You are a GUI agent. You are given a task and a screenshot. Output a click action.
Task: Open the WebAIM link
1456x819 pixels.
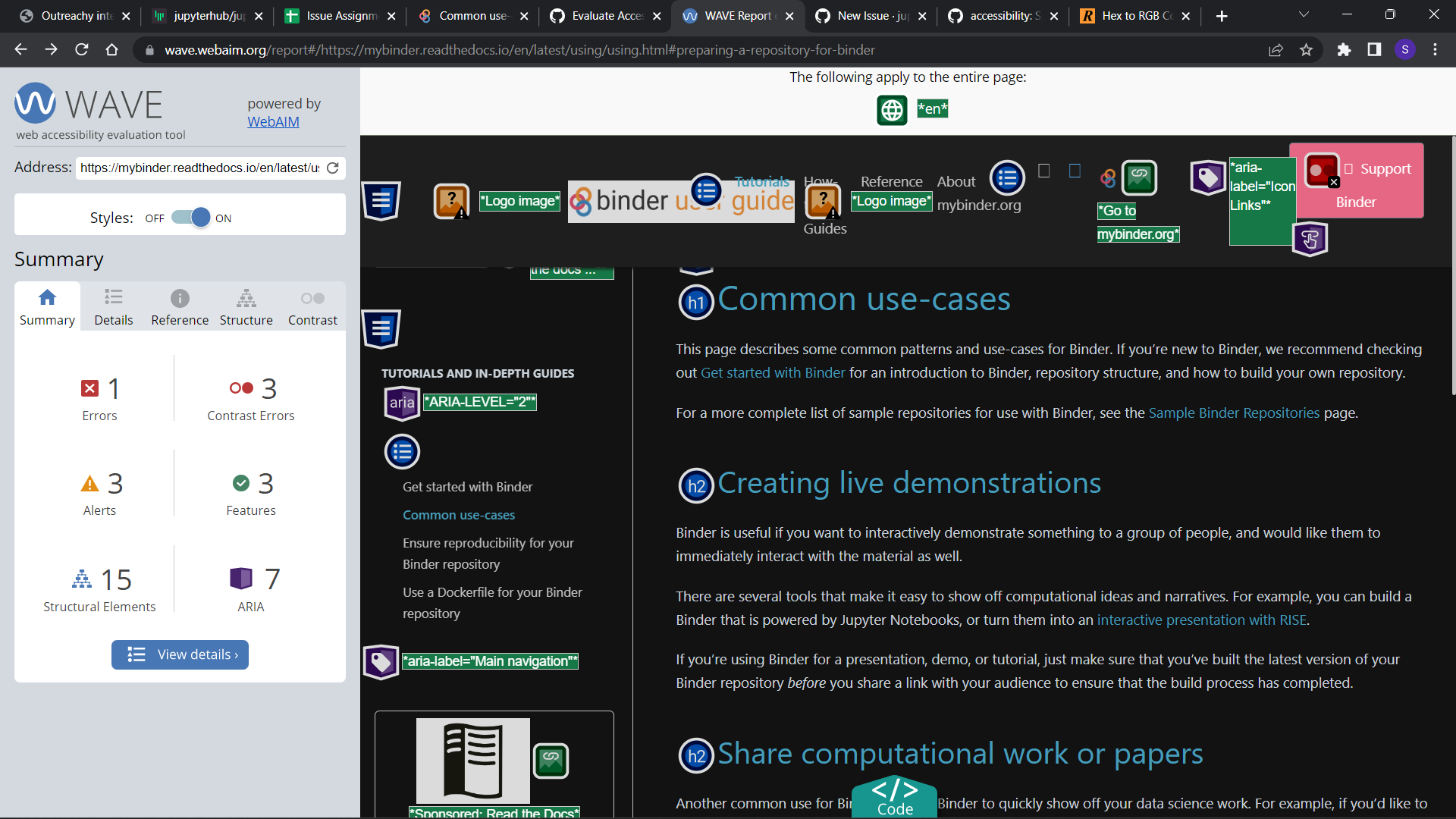click(273, 121)
